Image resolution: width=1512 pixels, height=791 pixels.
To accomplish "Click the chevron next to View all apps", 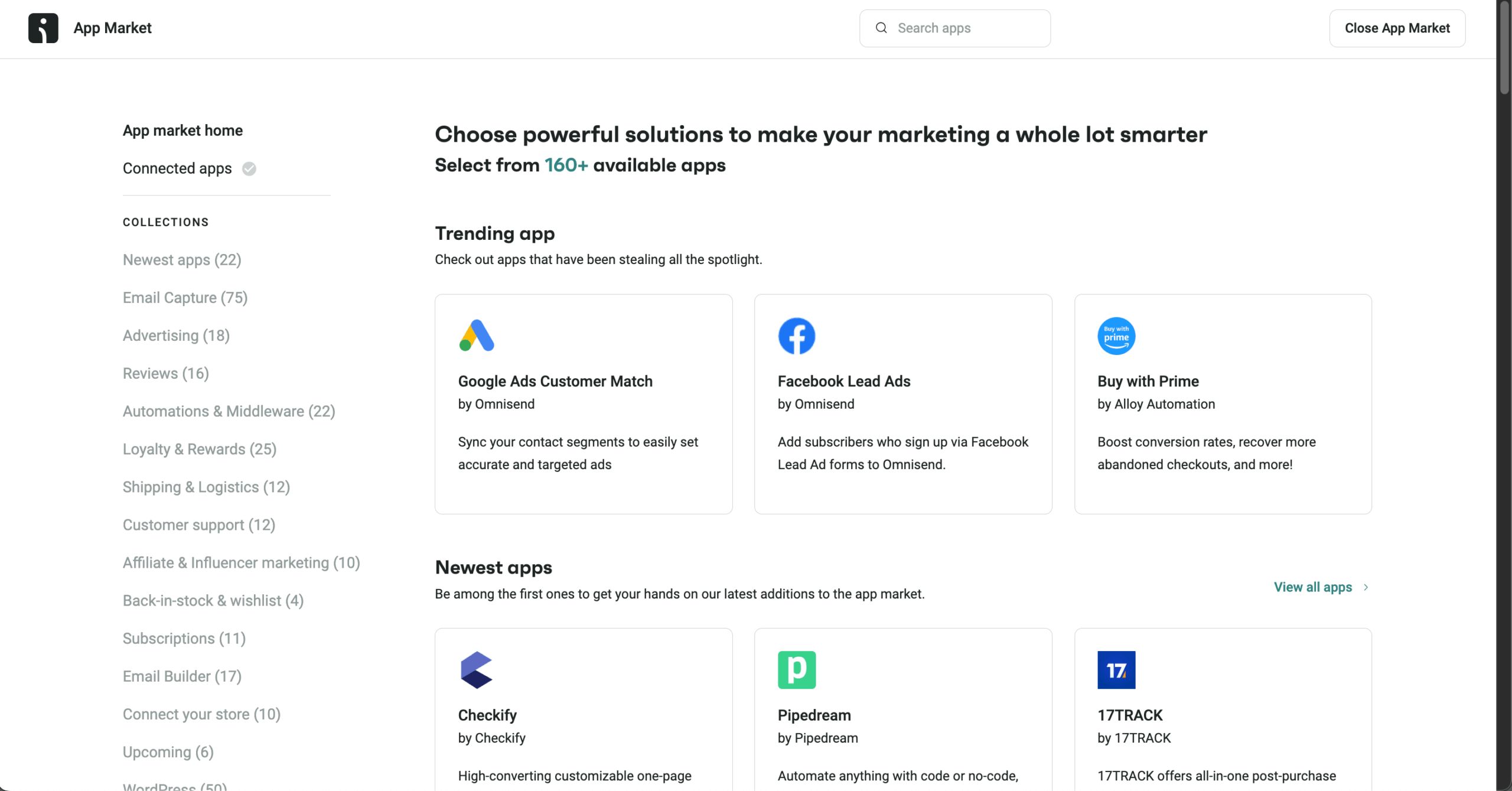I will tap(1366, 587).
